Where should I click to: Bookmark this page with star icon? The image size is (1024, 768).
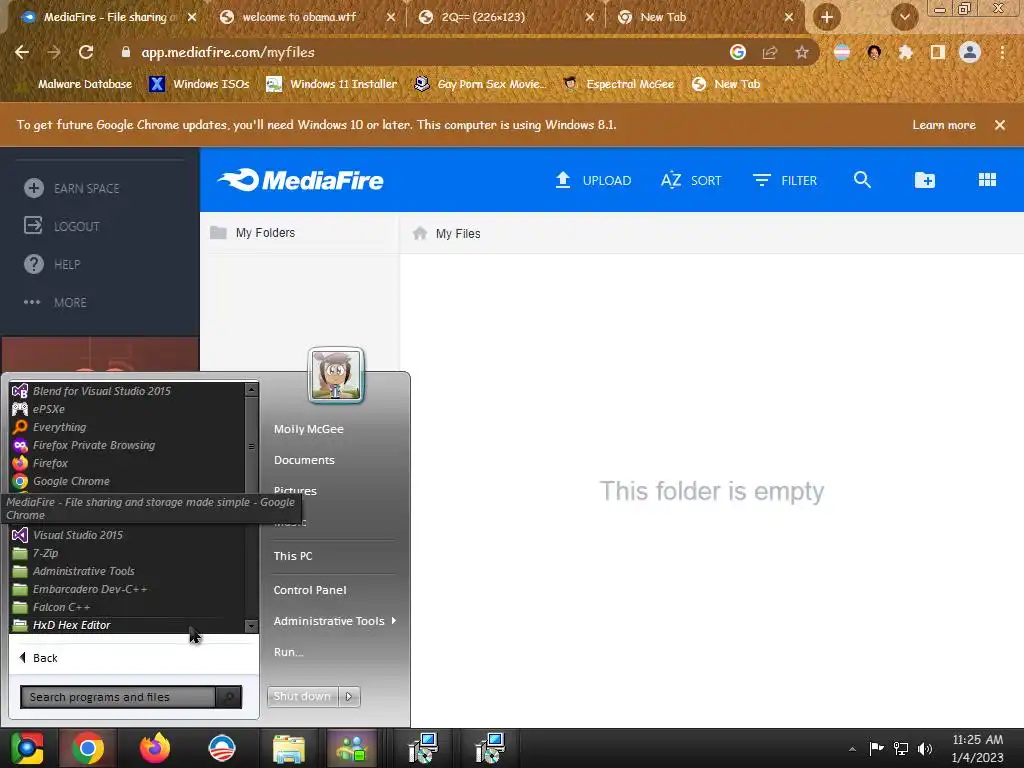tap(802, 52)
